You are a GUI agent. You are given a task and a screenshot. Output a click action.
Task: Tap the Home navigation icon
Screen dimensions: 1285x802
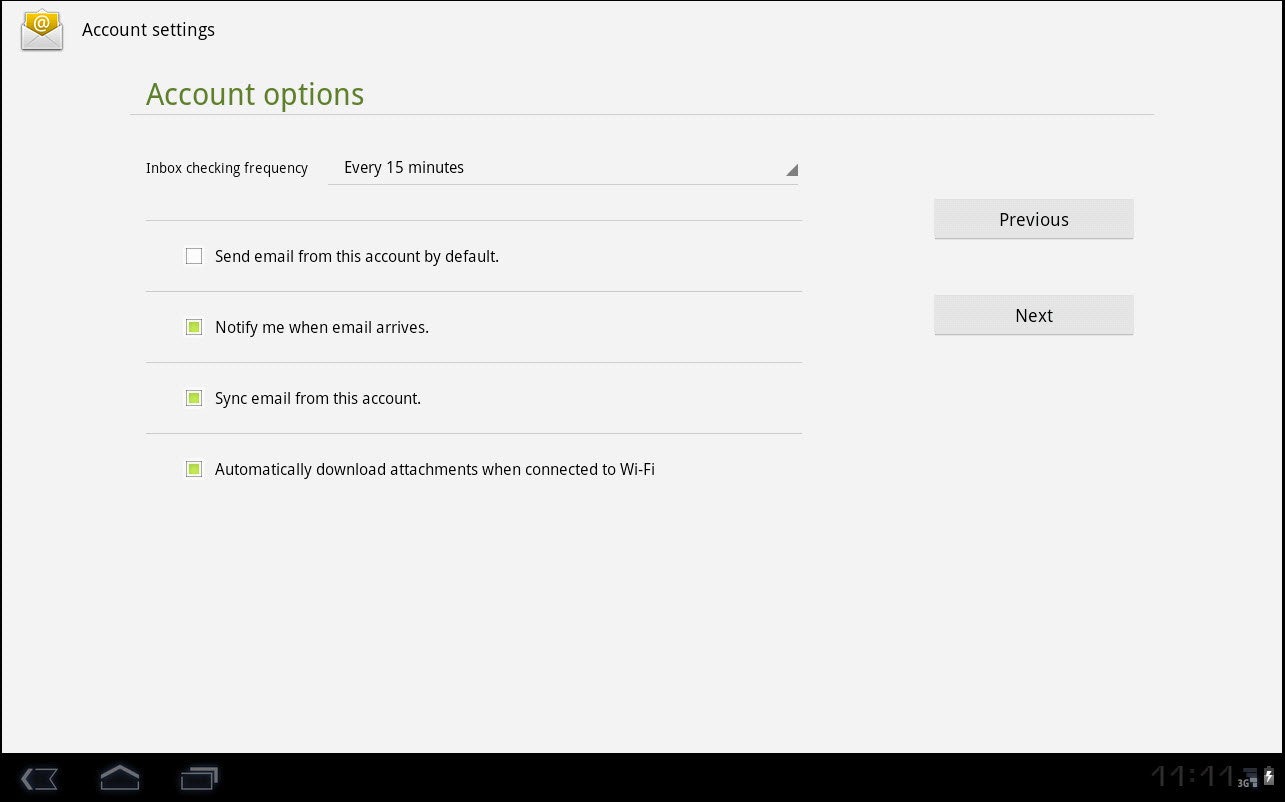point(119,777)
